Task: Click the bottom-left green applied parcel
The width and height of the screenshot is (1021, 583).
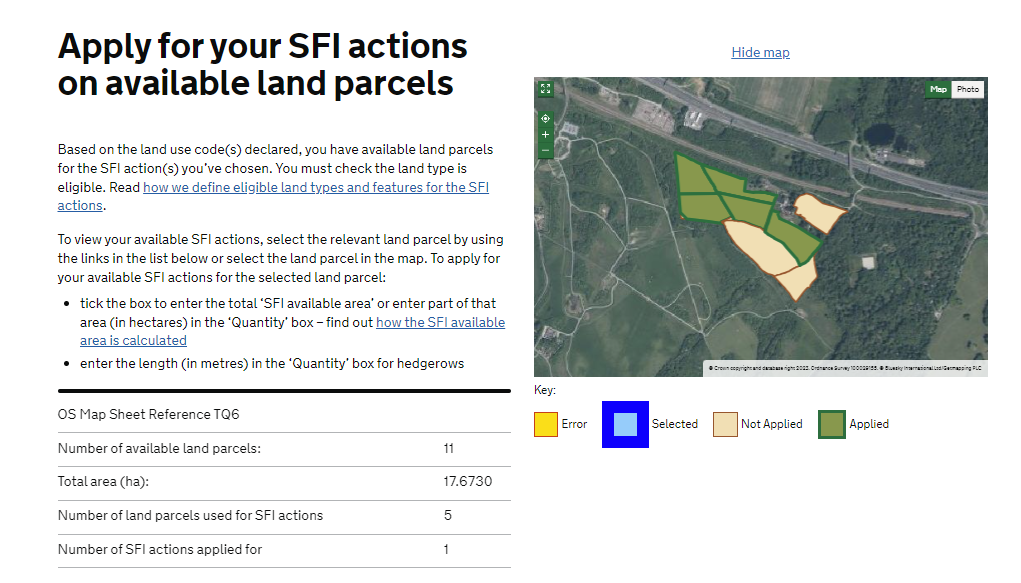Action: [701, 206]
